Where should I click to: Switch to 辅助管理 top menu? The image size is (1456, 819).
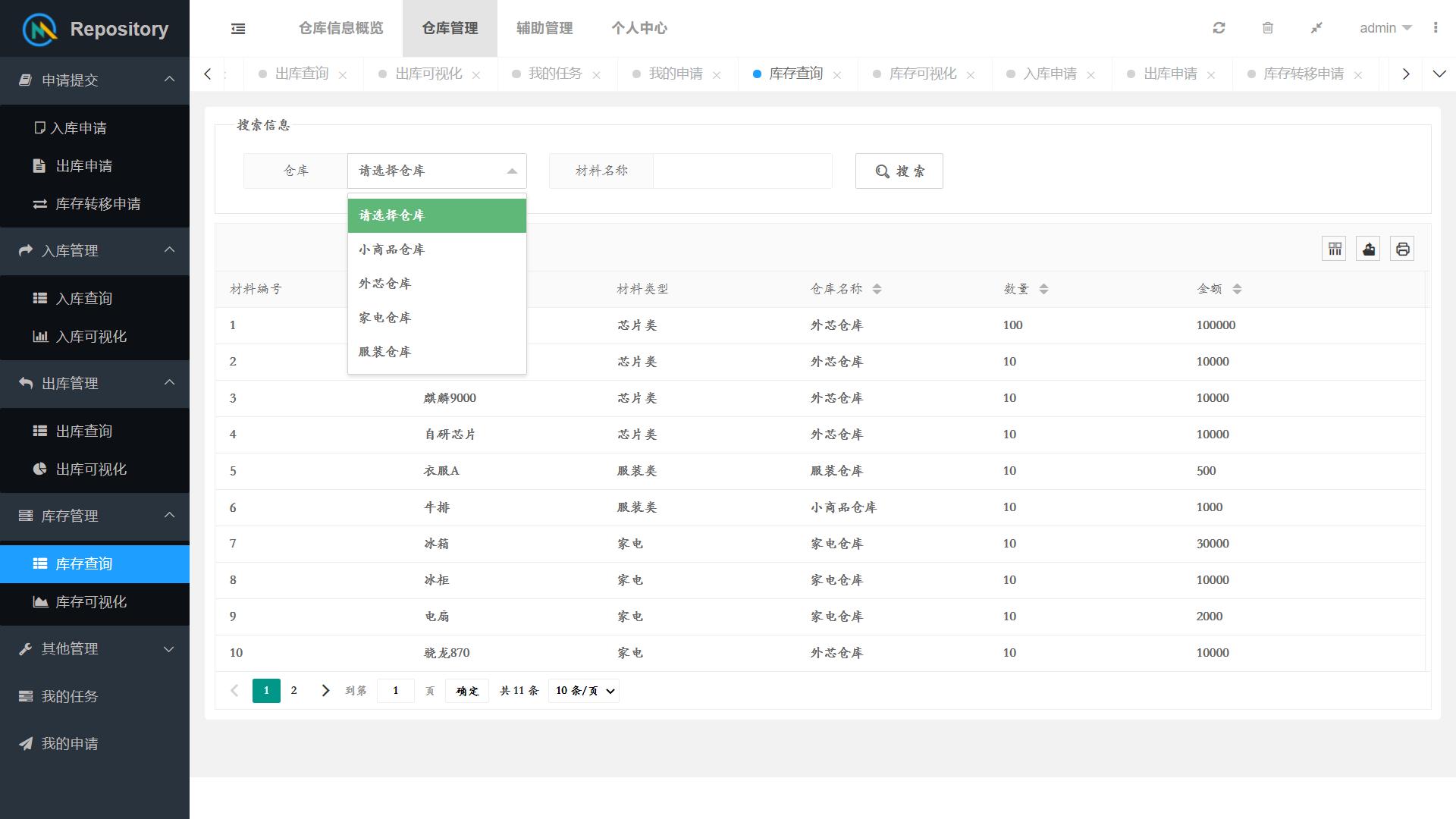544,28
